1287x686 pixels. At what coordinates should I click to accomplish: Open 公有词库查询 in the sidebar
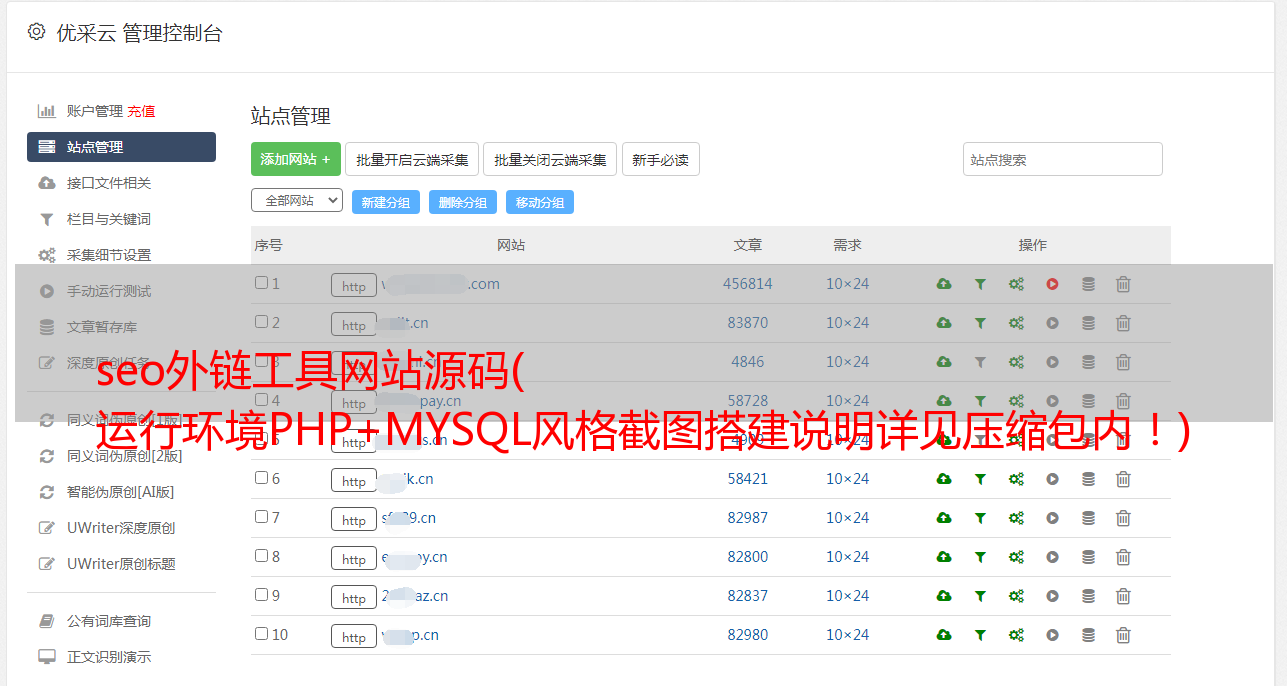108,621
